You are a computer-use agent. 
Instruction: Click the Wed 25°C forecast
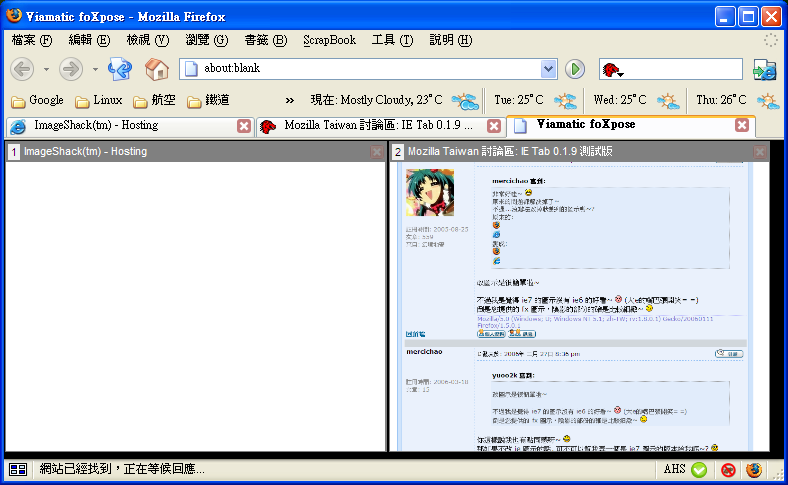pos(636,101)
